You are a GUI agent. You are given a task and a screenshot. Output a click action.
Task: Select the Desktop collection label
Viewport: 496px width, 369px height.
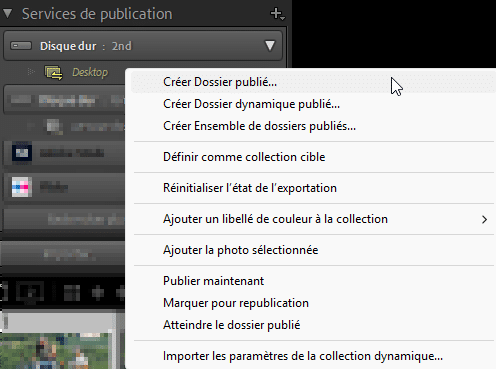90,72
